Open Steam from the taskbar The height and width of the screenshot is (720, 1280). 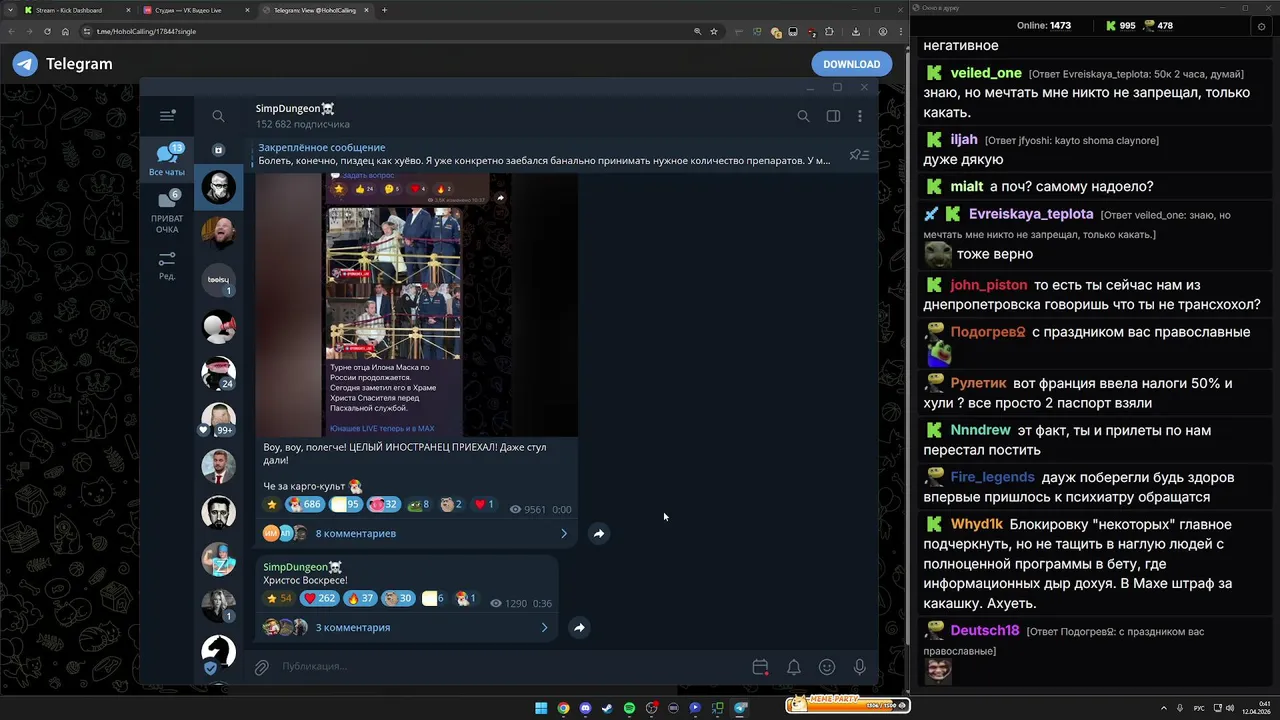point(607,708)
